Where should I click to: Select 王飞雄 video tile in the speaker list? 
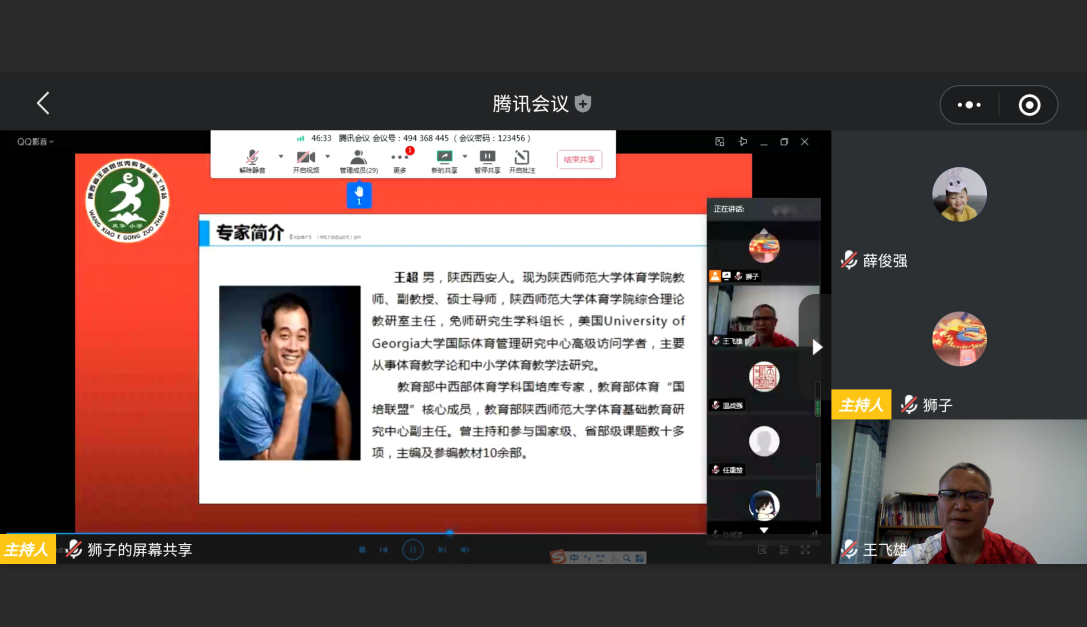click(x=763, y=316)
